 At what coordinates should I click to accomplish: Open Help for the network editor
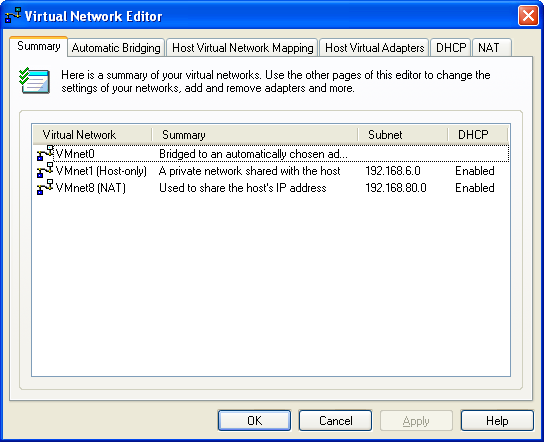click(x=497, y=420)
